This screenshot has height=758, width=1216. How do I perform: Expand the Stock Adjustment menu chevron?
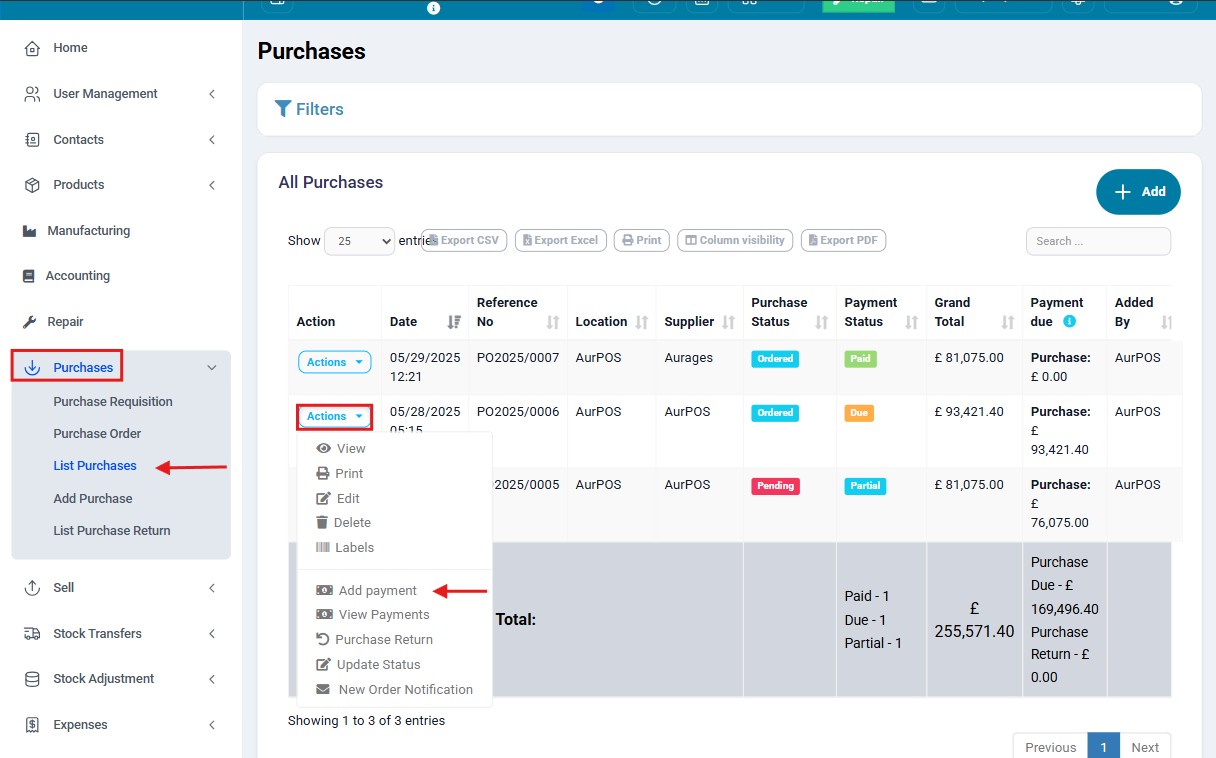212,679
